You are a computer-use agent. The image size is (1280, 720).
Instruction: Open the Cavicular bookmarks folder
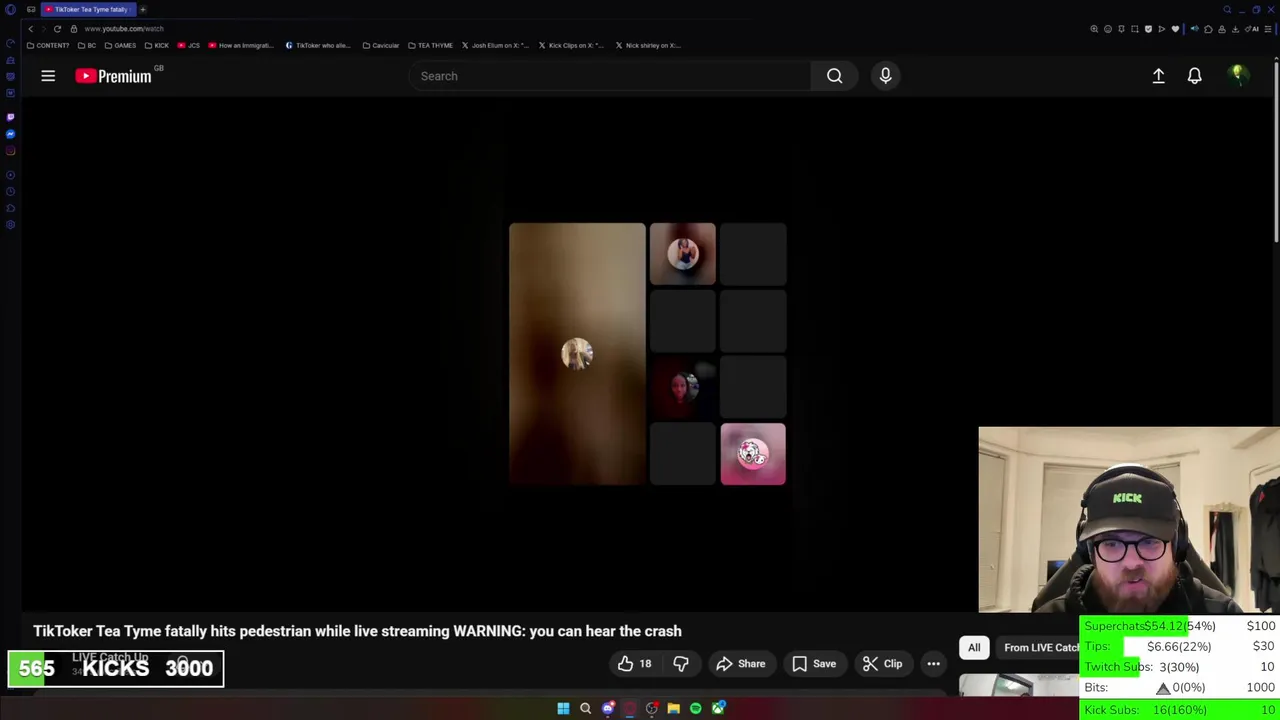click(380, 45)
